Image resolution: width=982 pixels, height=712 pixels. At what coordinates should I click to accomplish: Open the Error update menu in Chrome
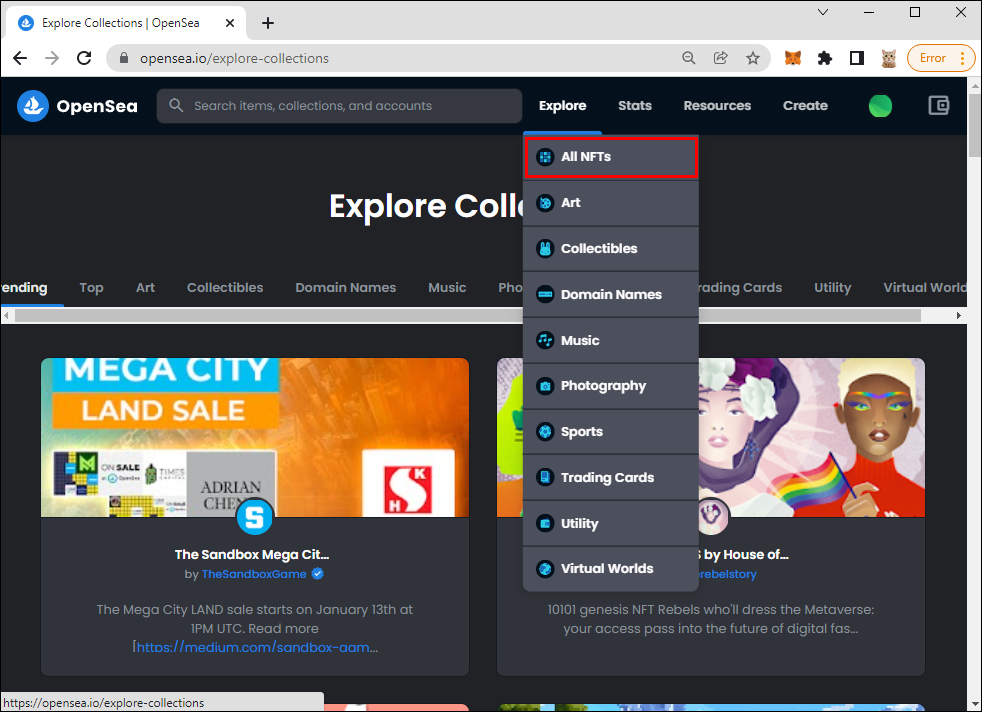[941, 58]
